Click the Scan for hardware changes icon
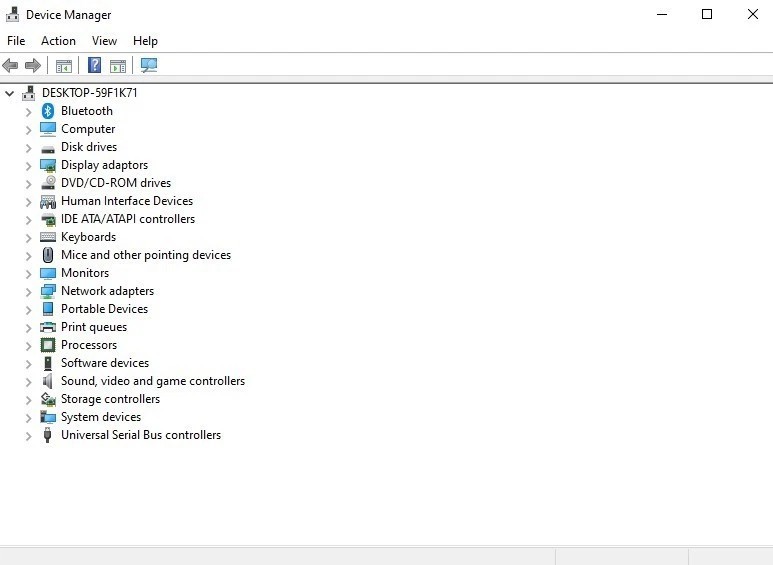The width and height of the screenshot is (773, 565). 148,65
